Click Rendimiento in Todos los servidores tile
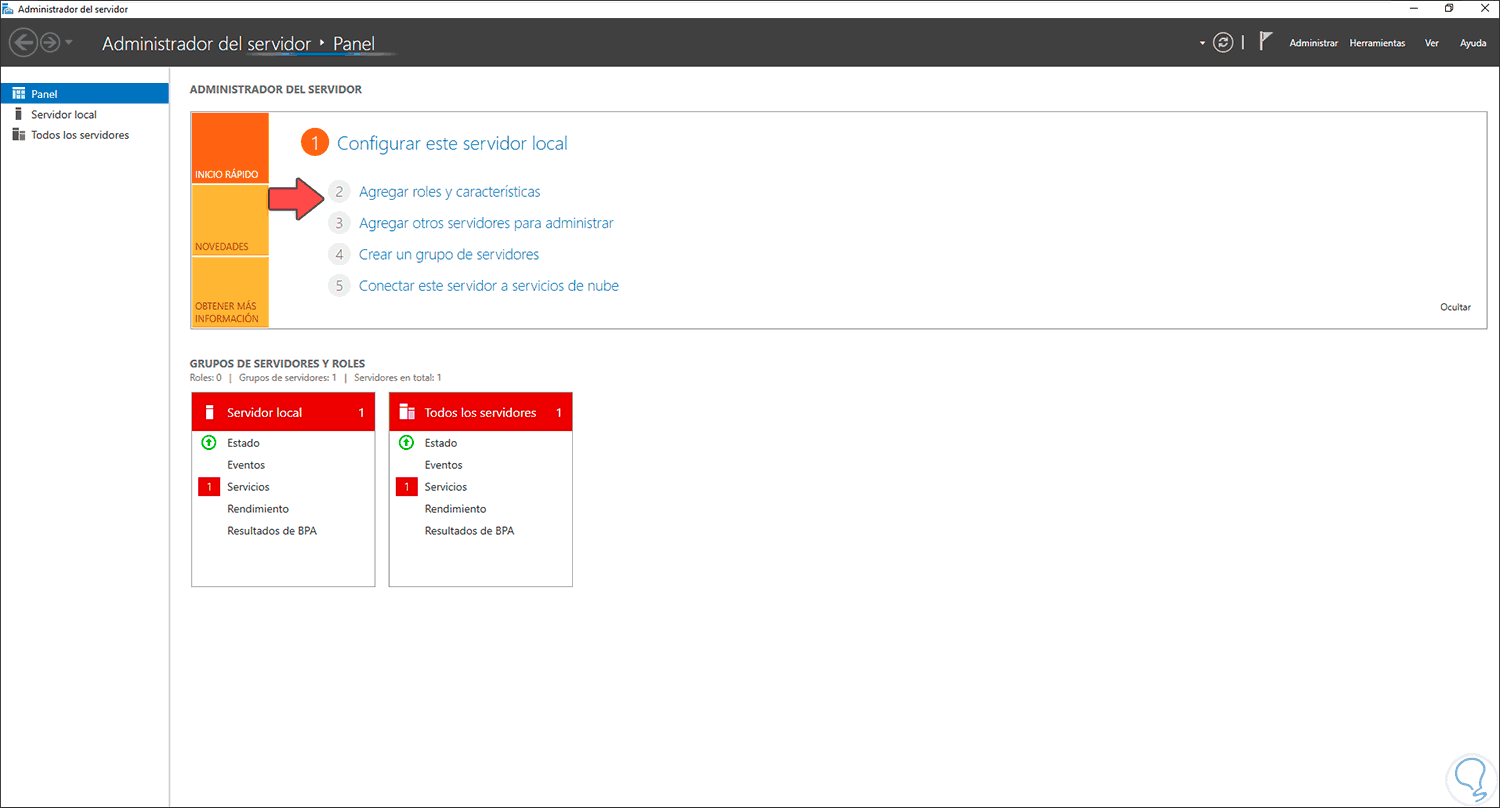This screenshot has width=1500, height=808. coord(455,509)
